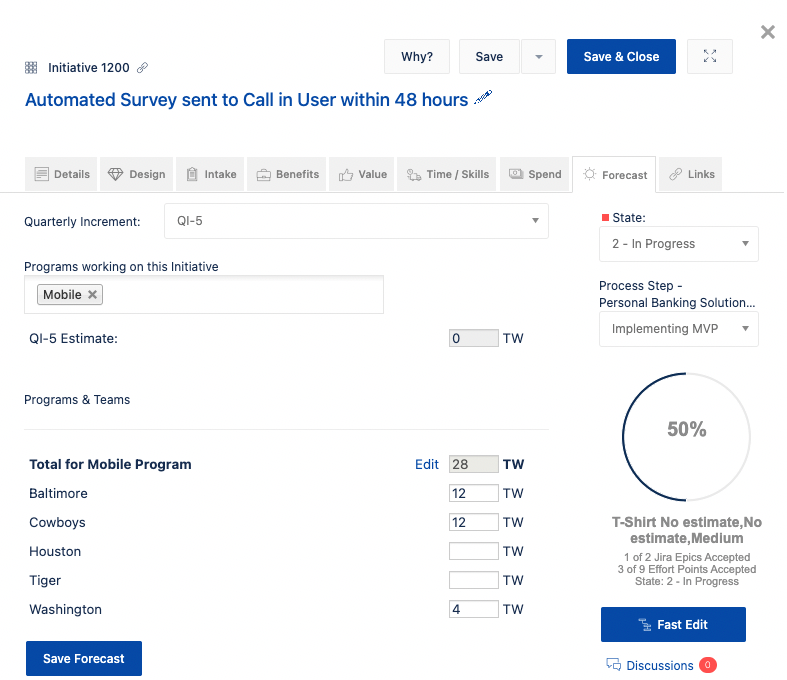The width and height of the screenshot is (787, 680).
Task: Select the Forecast tab
Action: (x=614, y=175)
